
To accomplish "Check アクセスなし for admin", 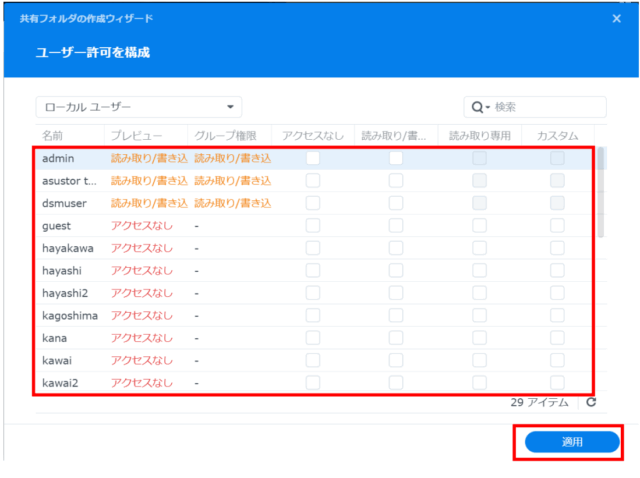I will coord(313,158).
